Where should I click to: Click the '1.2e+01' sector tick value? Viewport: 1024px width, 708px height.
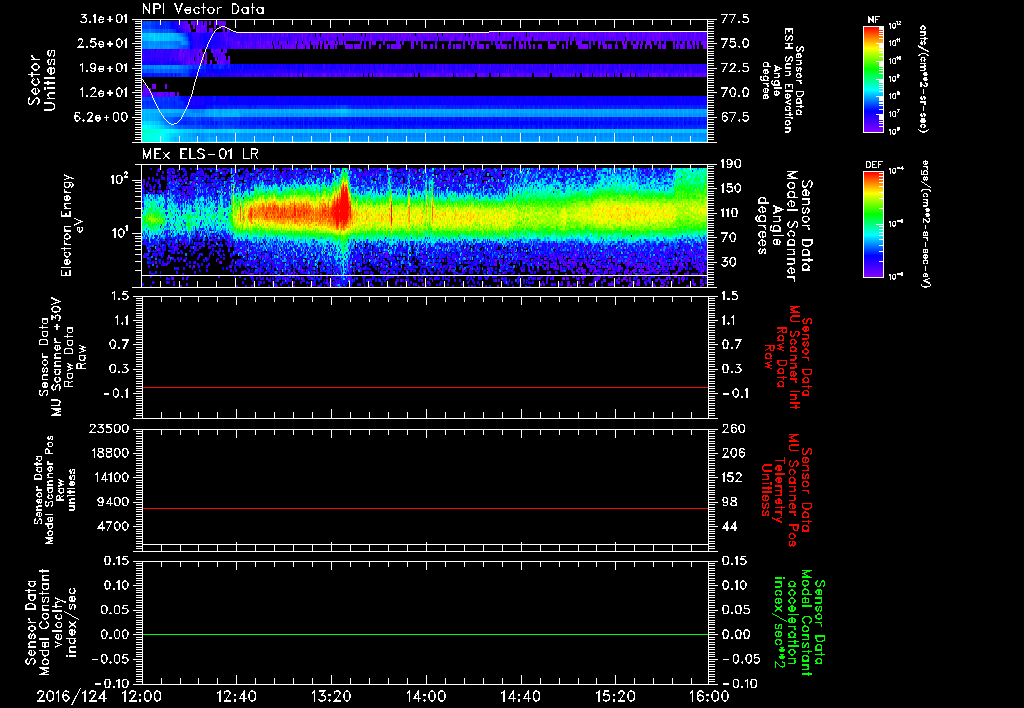coord(104,93)
